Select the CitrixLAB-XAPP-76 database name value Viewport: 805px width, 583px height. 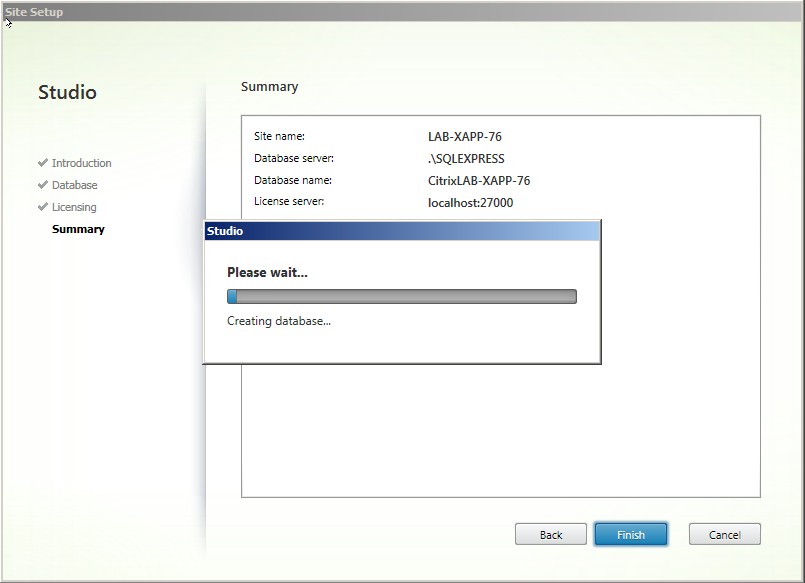(479, 181)
